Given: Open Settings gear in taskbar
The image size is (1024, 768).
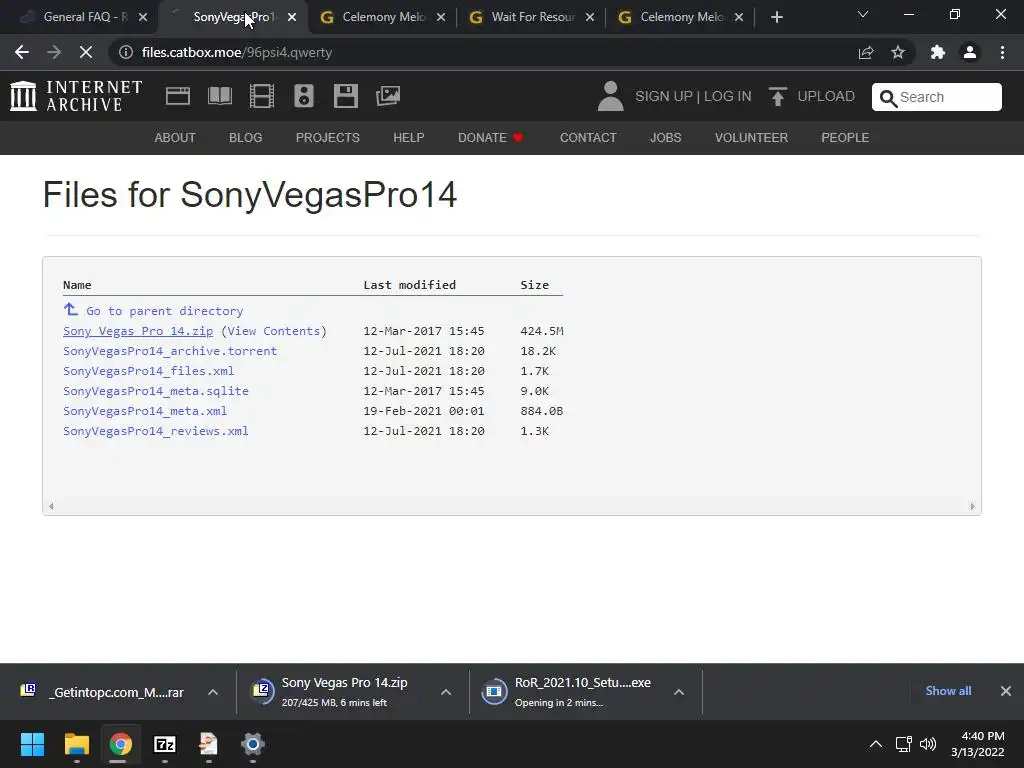Looking at the screenshot, I should click(x=253, y=744).
